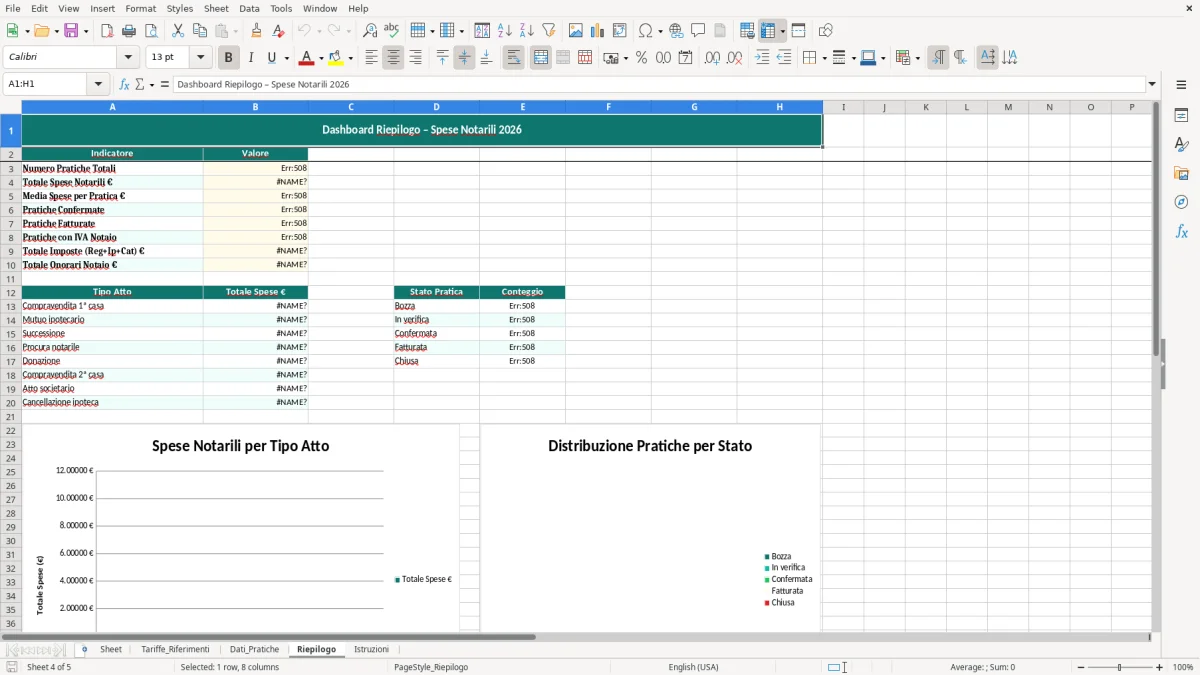The image size is (1200, 675).
Task: Open the Styles menu
Action: point(180,8)
